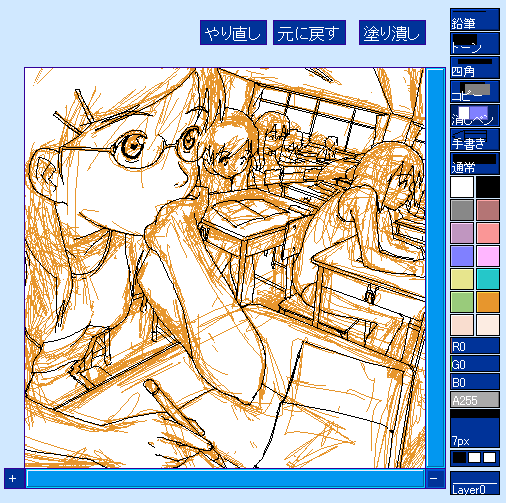Open the Layer0 layer selector

pos(475,483)
